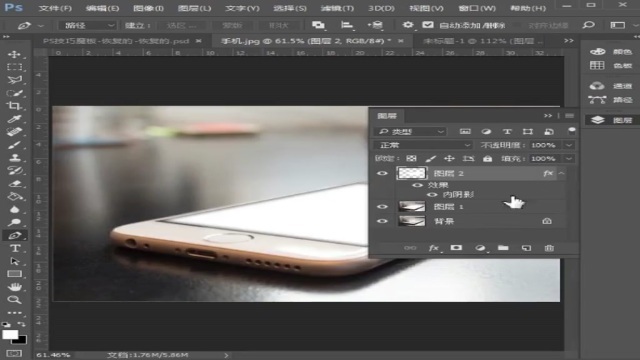Image resolution: width=640 pixels, height=360 pixels.
Task: Select the Crop tool
Action: point(14,106)
